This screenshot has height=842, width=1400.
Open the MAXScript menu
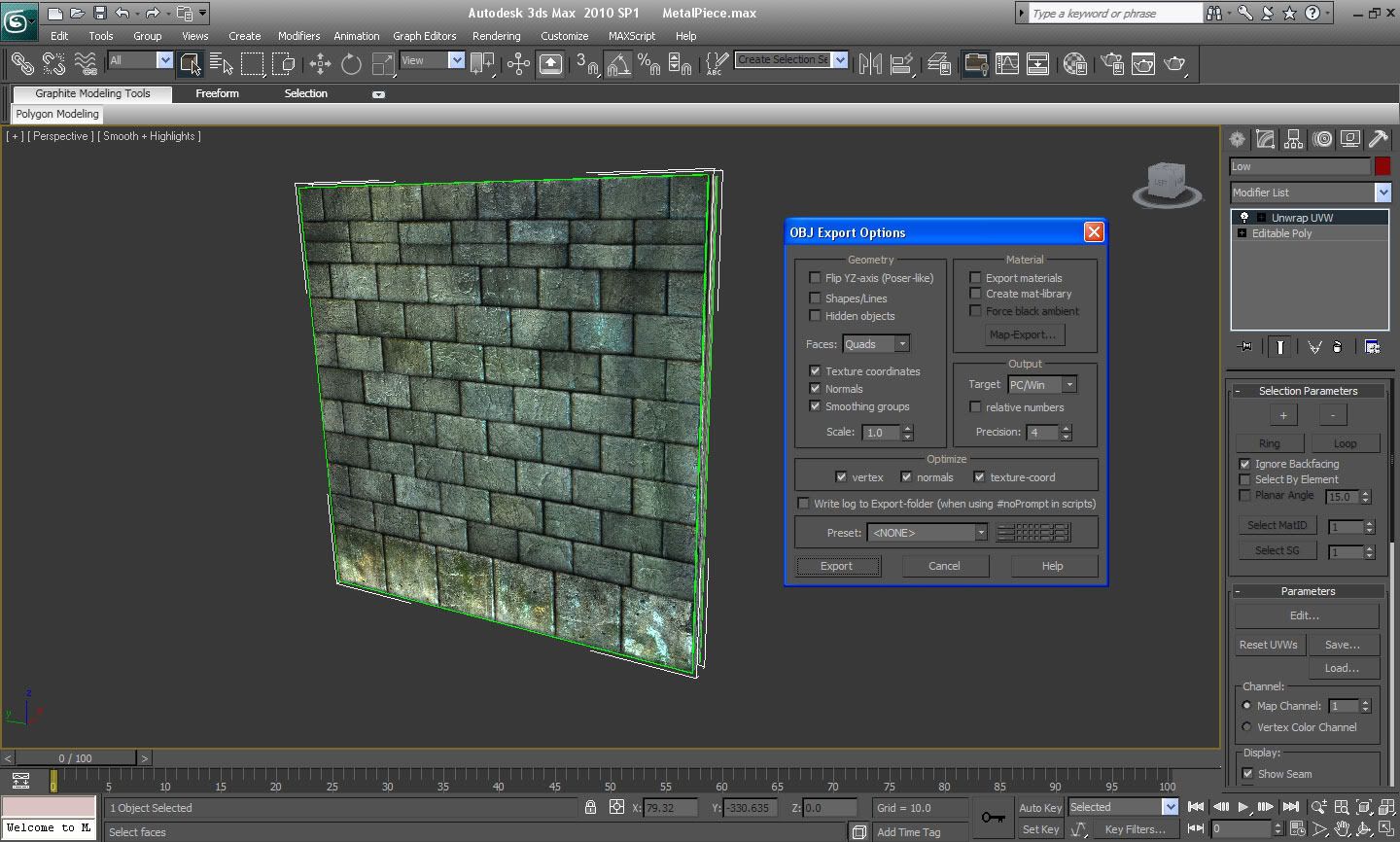[631, 36]
